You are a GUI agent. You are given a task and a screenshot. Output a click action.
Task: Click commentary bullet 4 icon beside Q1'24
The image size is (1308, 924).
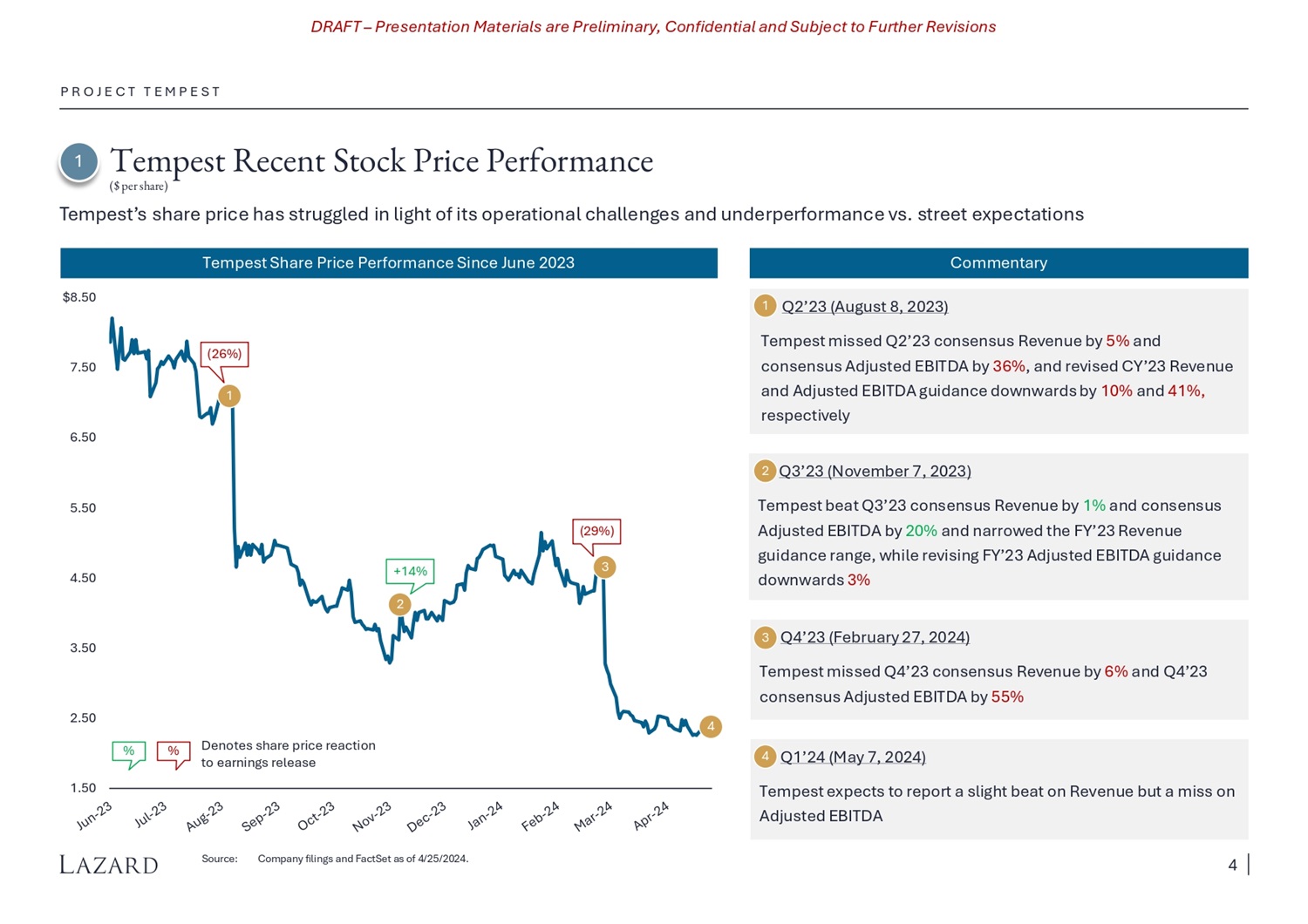click(765, 756)
